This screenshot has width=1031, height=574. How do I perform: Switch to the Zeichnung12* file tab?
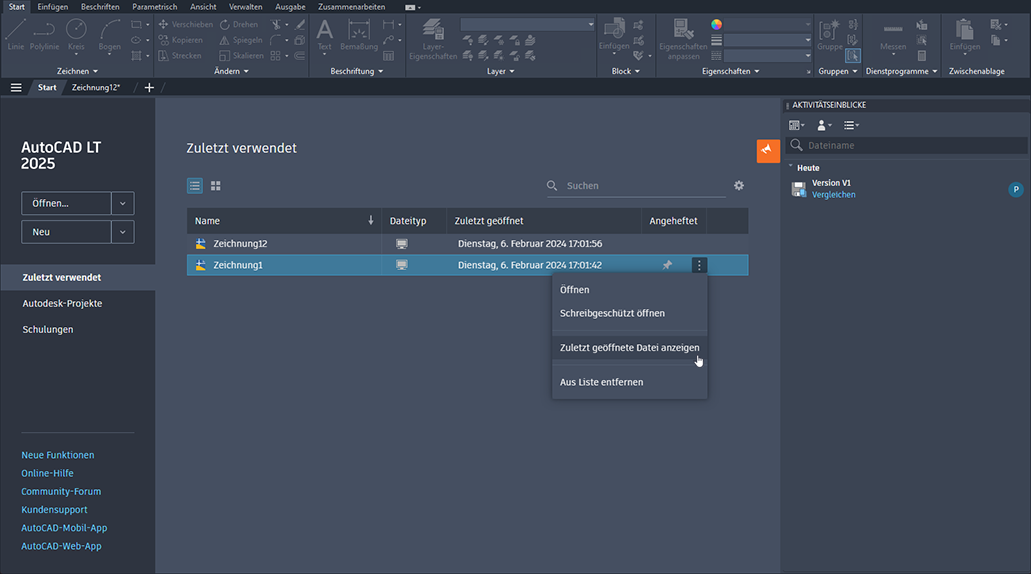pyautogui.click(x=96, y=87)
